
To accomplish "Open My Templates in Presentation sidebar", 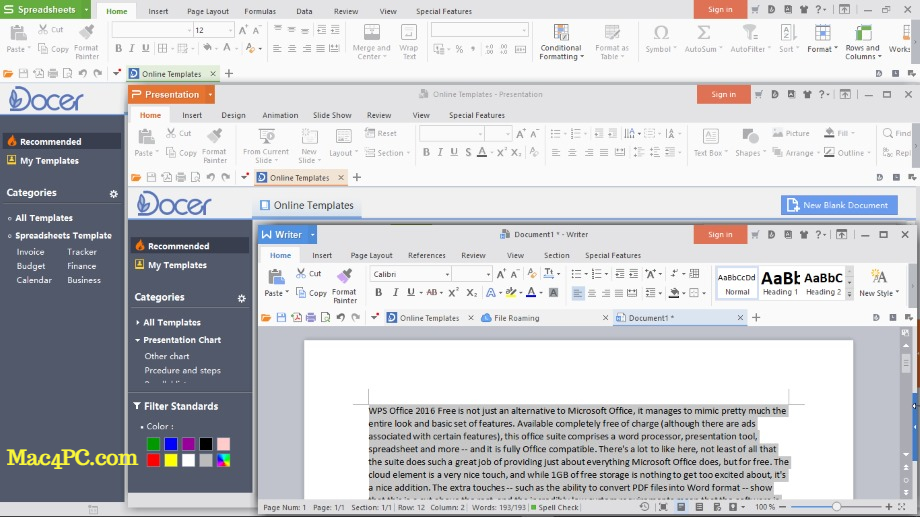I will [177, 265].
